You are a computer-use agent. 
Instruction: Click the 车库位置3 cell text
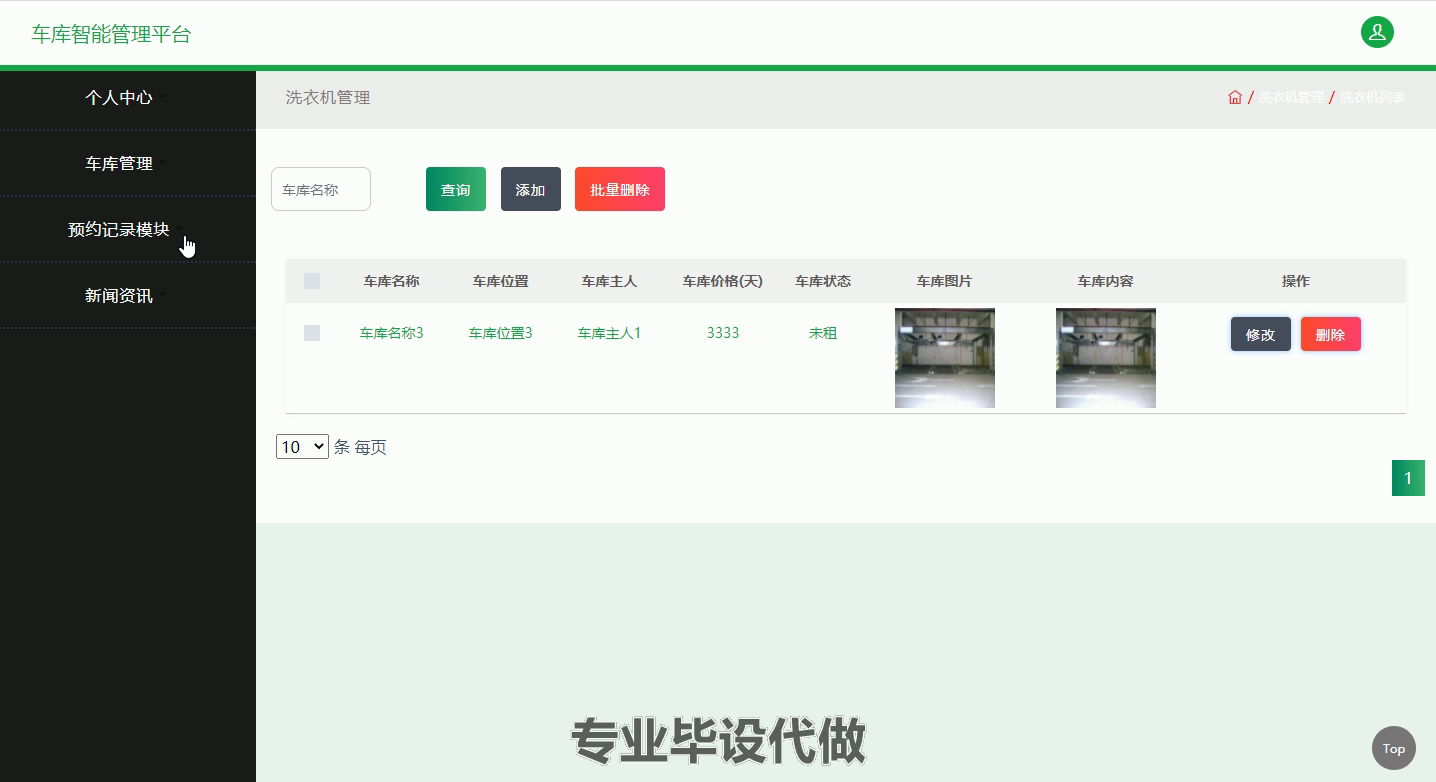click(x=501, y=333)
